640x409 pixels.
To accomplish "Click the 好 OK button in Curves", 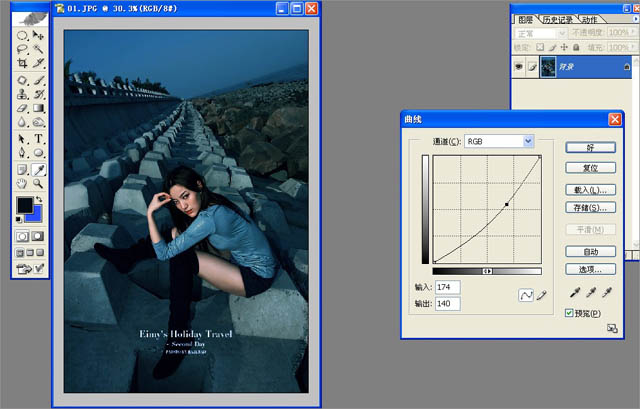I will [x=590, y=147].
